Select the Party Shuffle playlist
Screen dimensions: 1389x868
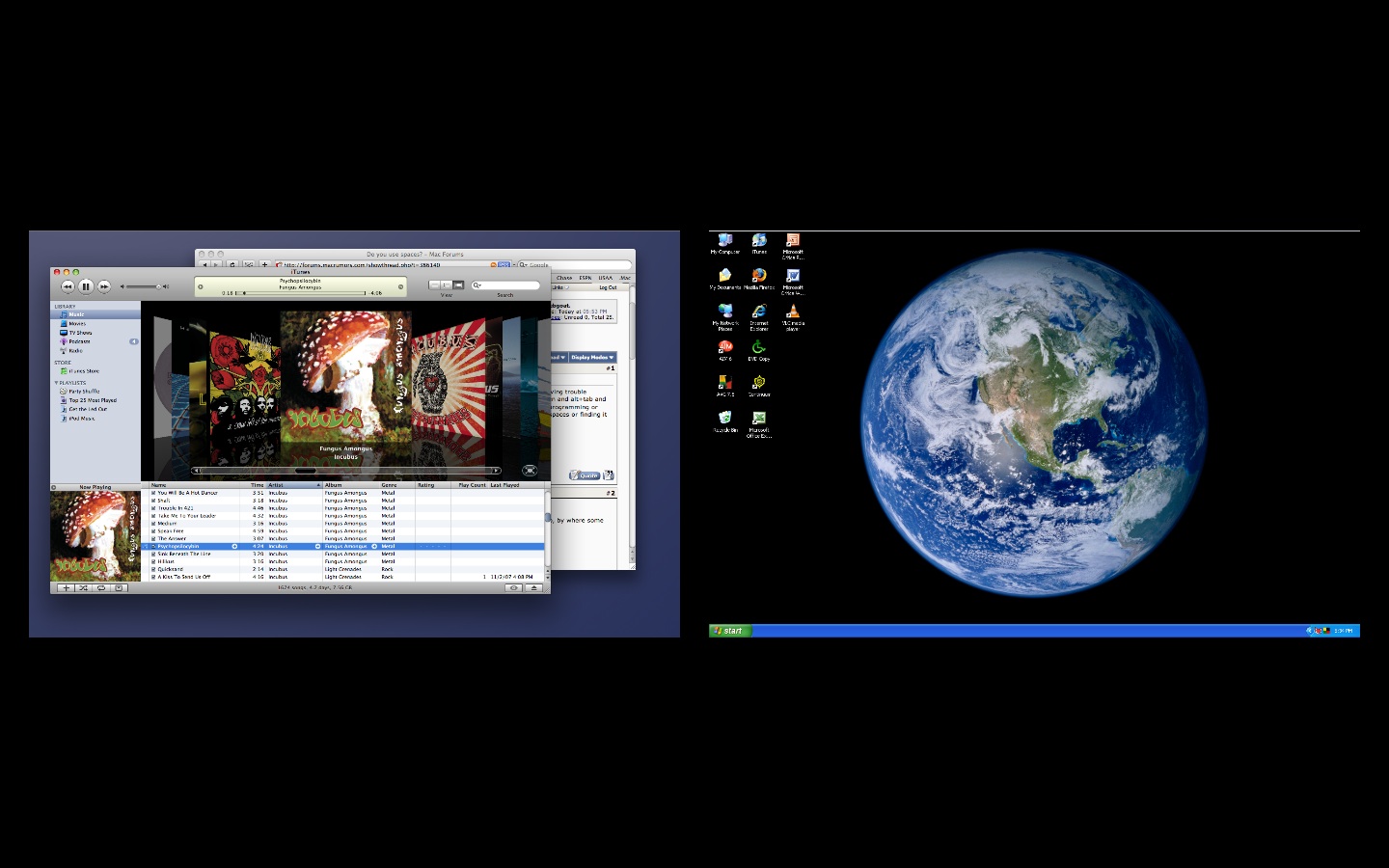coord(95,392)
